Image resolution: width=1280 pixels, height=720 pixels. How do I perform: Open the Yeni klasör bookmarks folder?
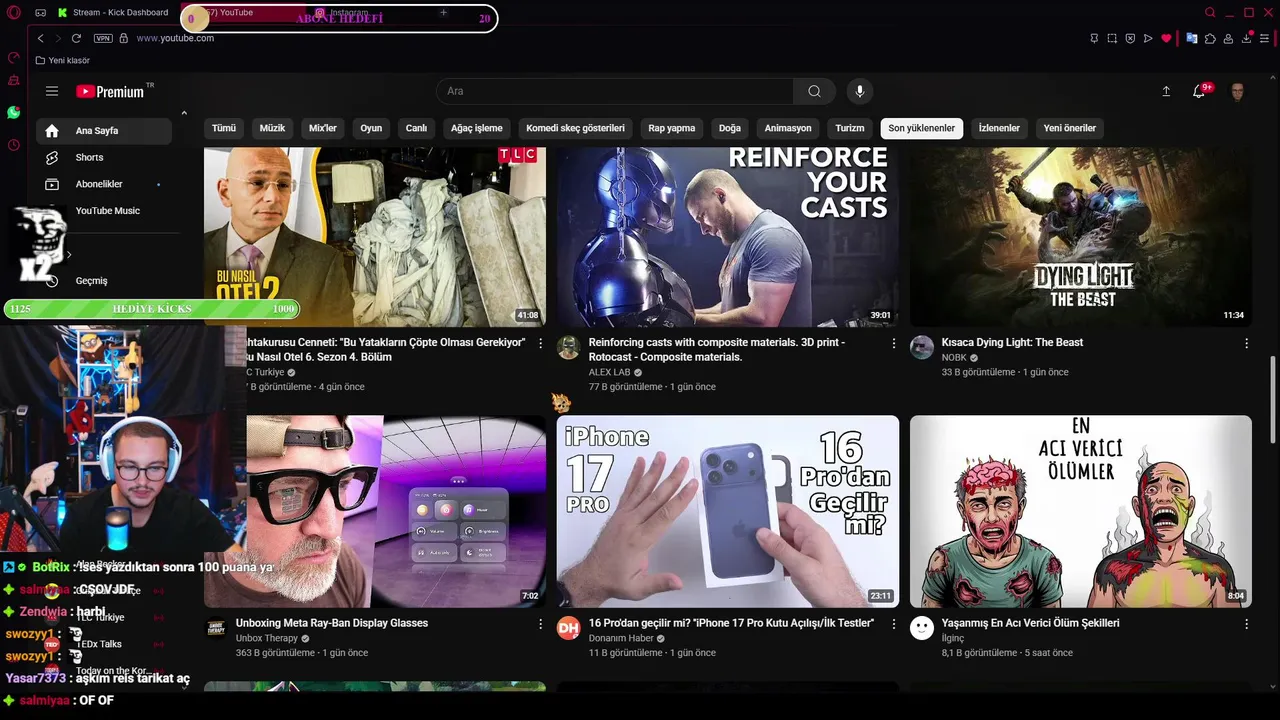(63, 60)
